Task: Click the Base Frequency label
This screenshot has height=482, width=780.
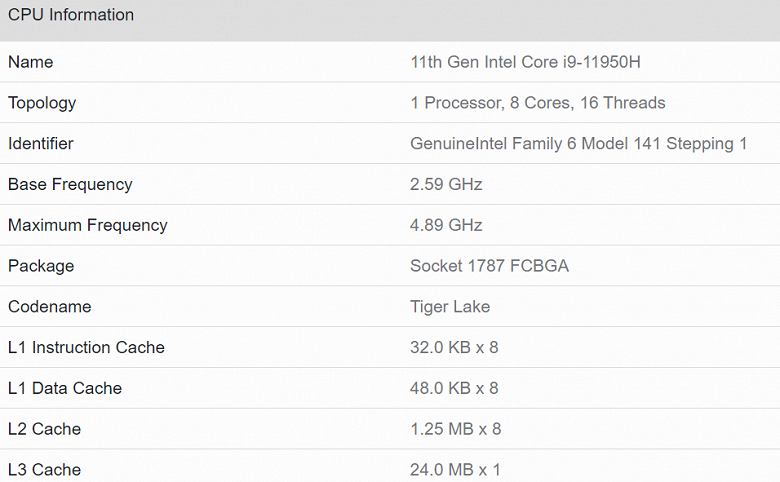Action: click(70, 185)
